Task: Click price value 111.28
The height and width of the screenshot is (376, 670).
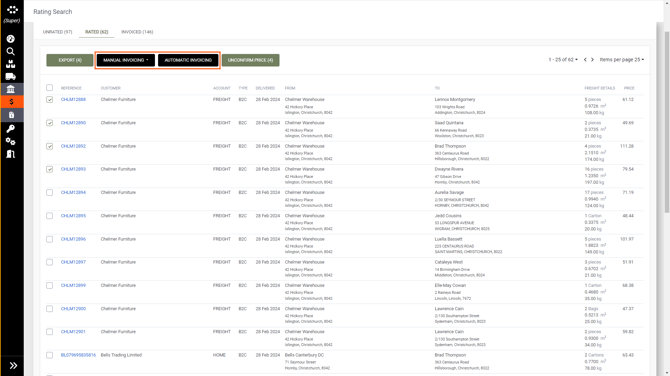Action: click(x=627, y=146)
